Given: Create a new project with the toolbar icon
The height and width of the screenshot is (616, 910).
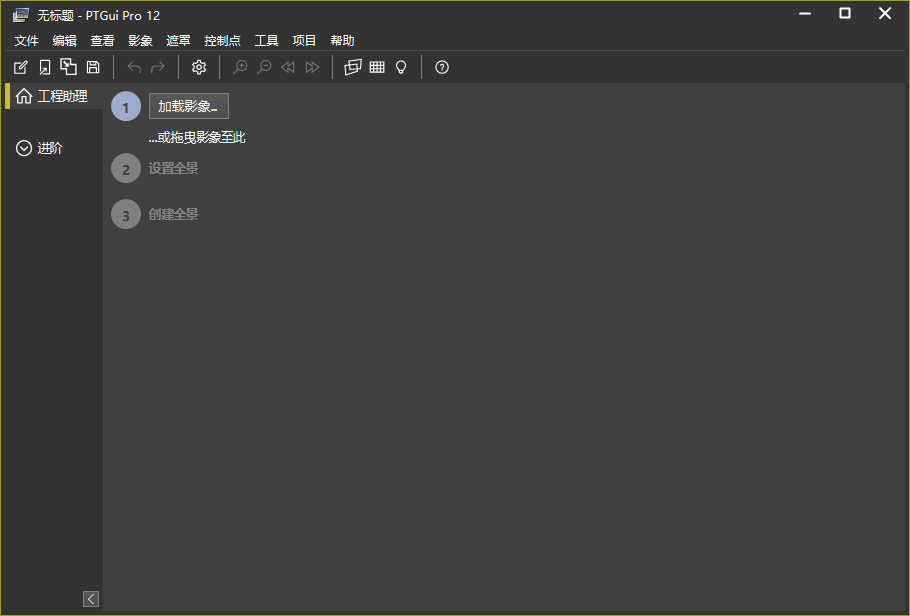Looking at the screenshot, I should pyautogui.click(x=20, y=67).
